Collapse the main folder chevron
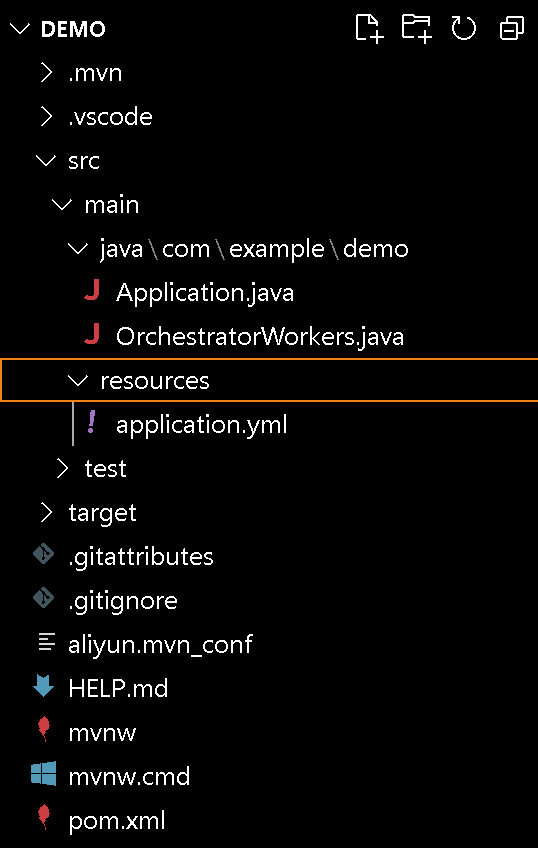 (62, 205)
